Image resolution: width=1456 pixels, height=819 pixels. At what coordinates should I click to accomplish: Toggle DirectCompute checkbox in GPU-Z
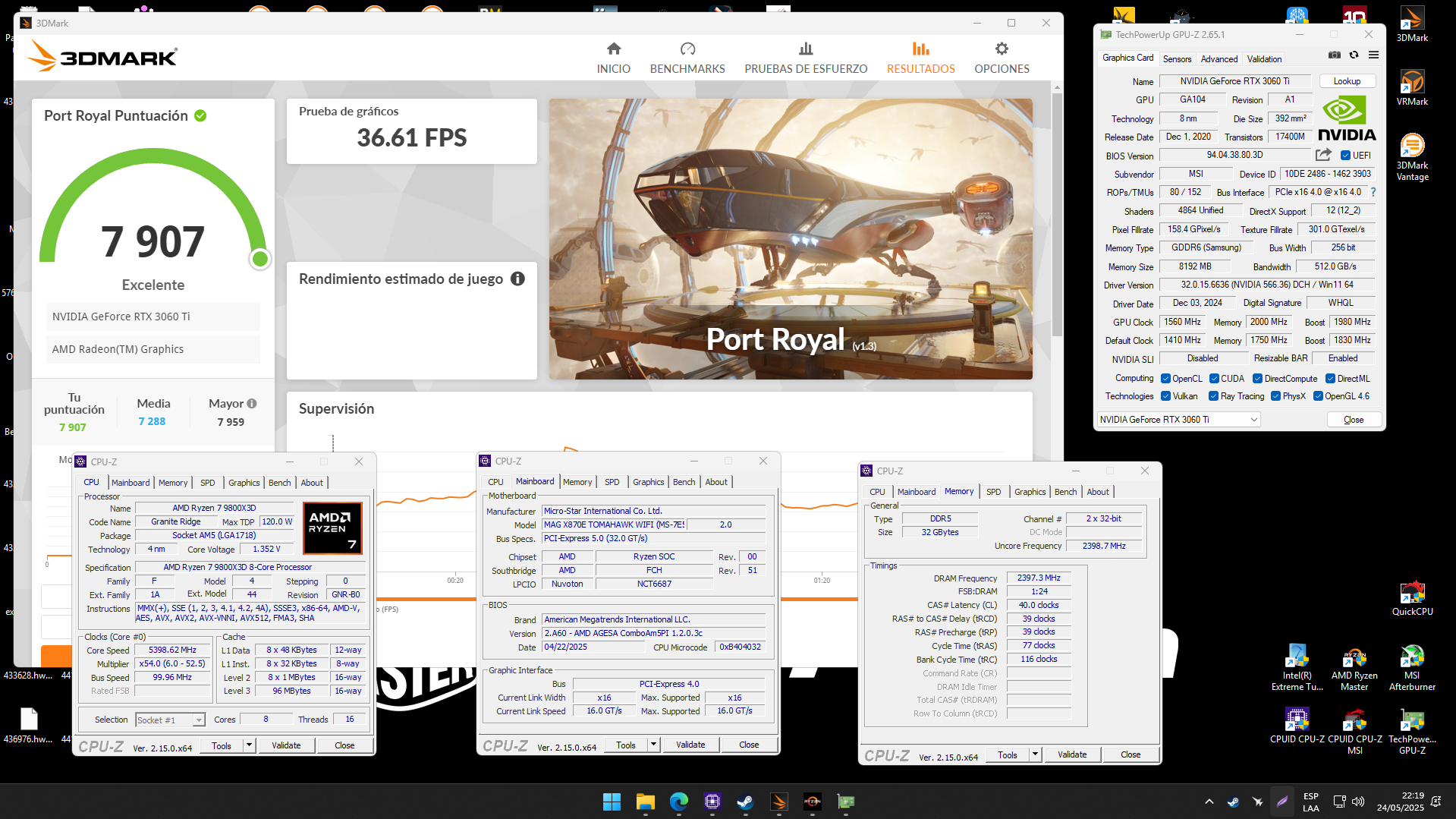point(1257,379)
